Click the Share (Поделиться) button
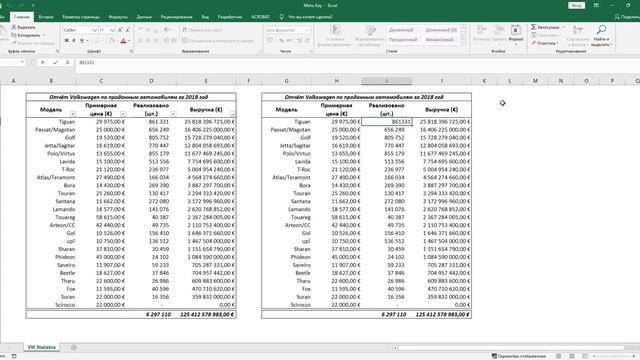640x360 pixels. (x=628, y=17)
